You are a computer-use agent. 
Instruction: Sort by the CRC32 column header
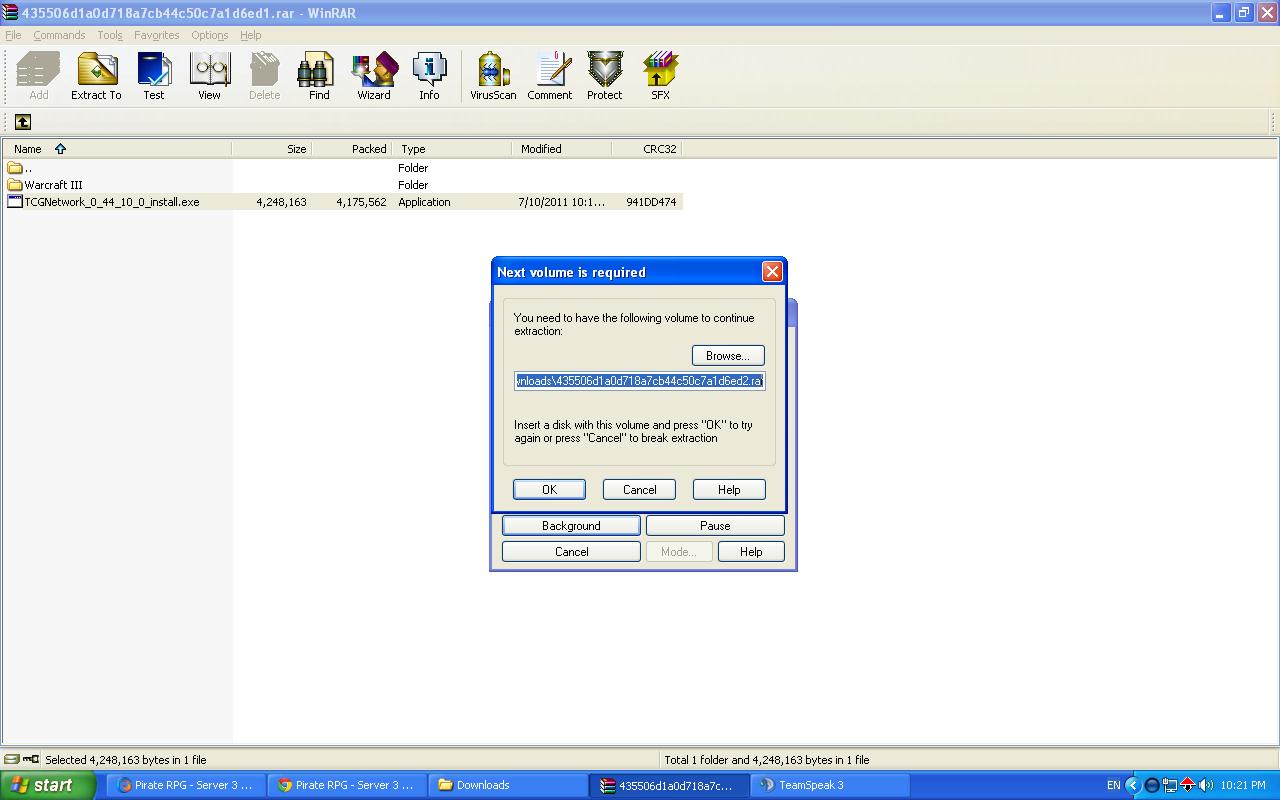click(646, 149)
